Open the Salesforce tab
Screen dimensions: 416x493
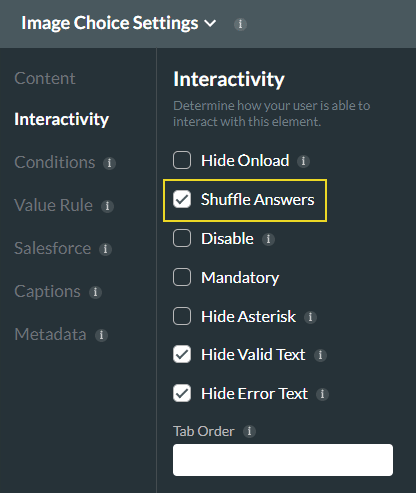[53, 248]
